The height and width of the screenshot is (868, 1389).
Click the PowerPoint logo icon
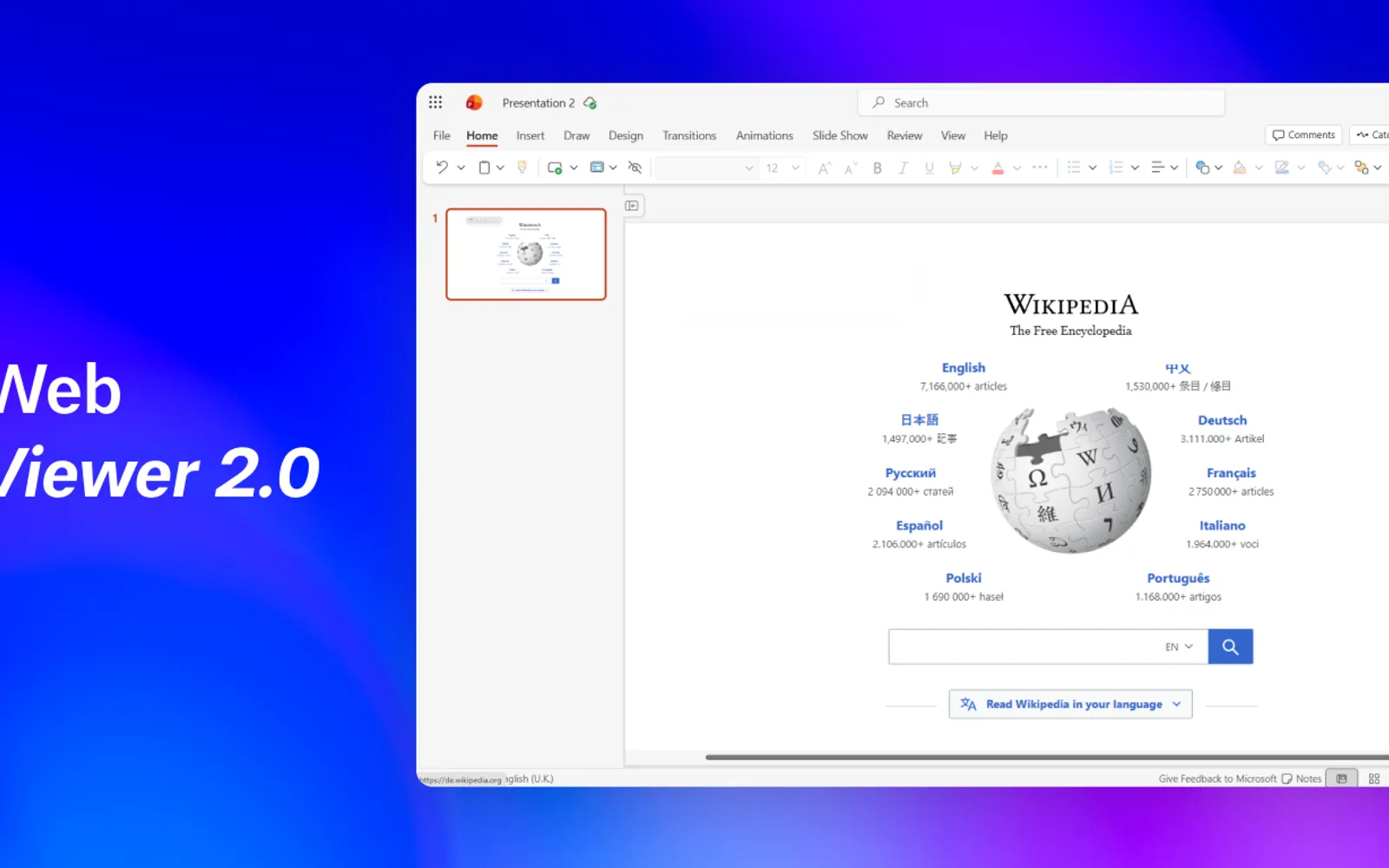(x=474, y=102)
